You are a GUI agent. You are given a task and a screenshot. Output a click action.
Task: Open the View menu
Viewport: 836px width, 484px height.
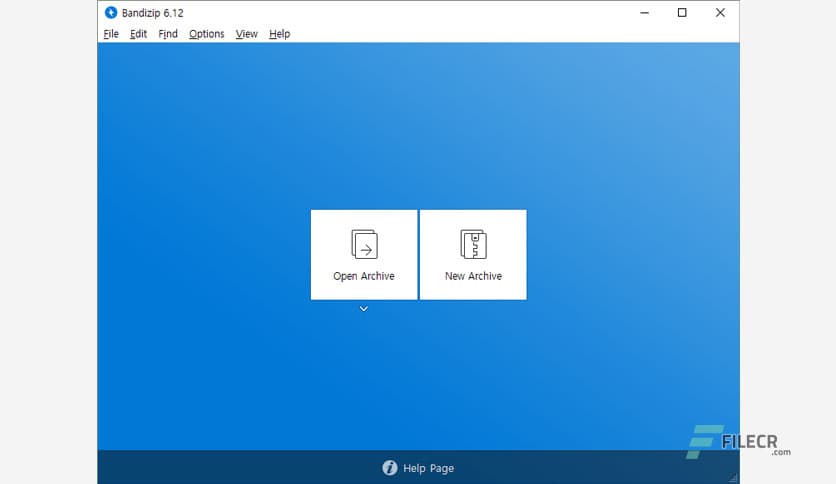[246, 34]
